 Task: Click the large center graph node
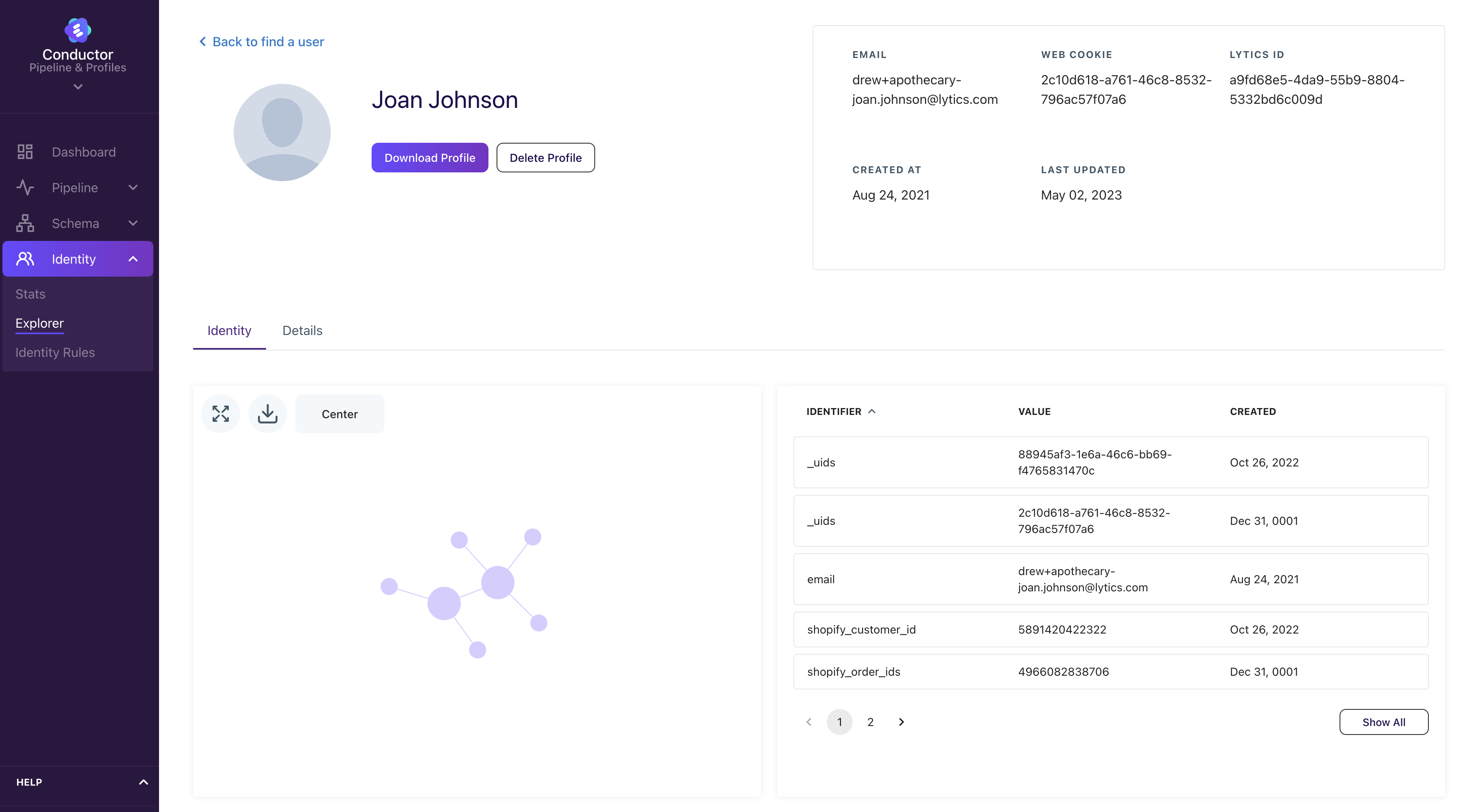[497, 582]
